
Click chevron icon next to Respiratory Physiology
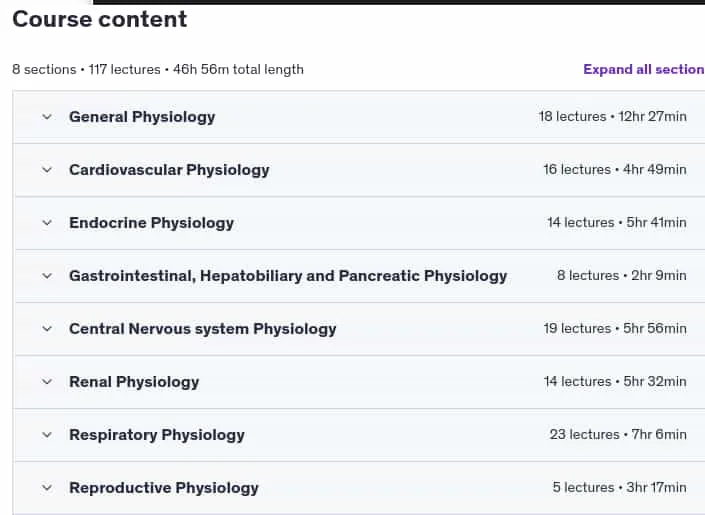pos(47,435)
